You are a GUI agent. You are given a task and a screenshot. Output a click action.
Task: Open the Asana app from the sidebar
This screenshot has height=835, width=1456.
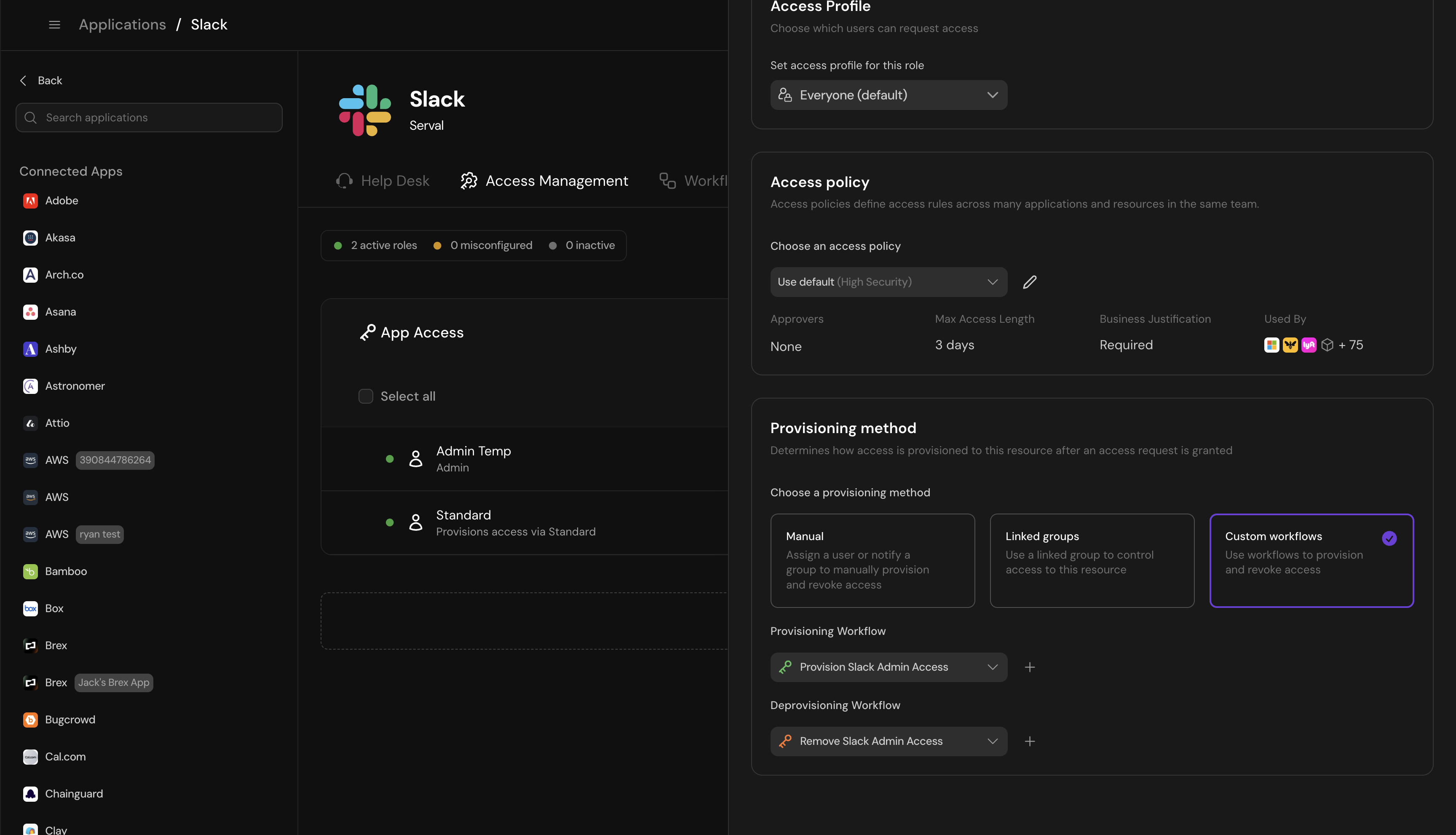[x=60, y=311]
